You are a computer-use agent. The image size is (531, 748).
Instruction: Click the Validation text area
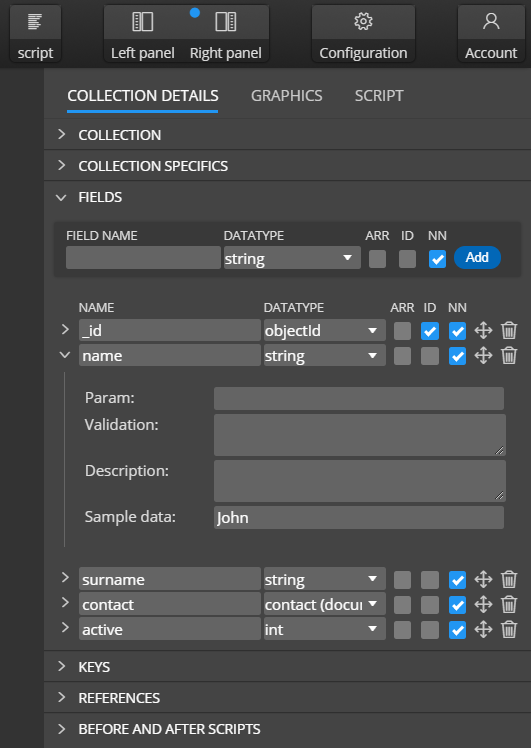click(360, 435)
